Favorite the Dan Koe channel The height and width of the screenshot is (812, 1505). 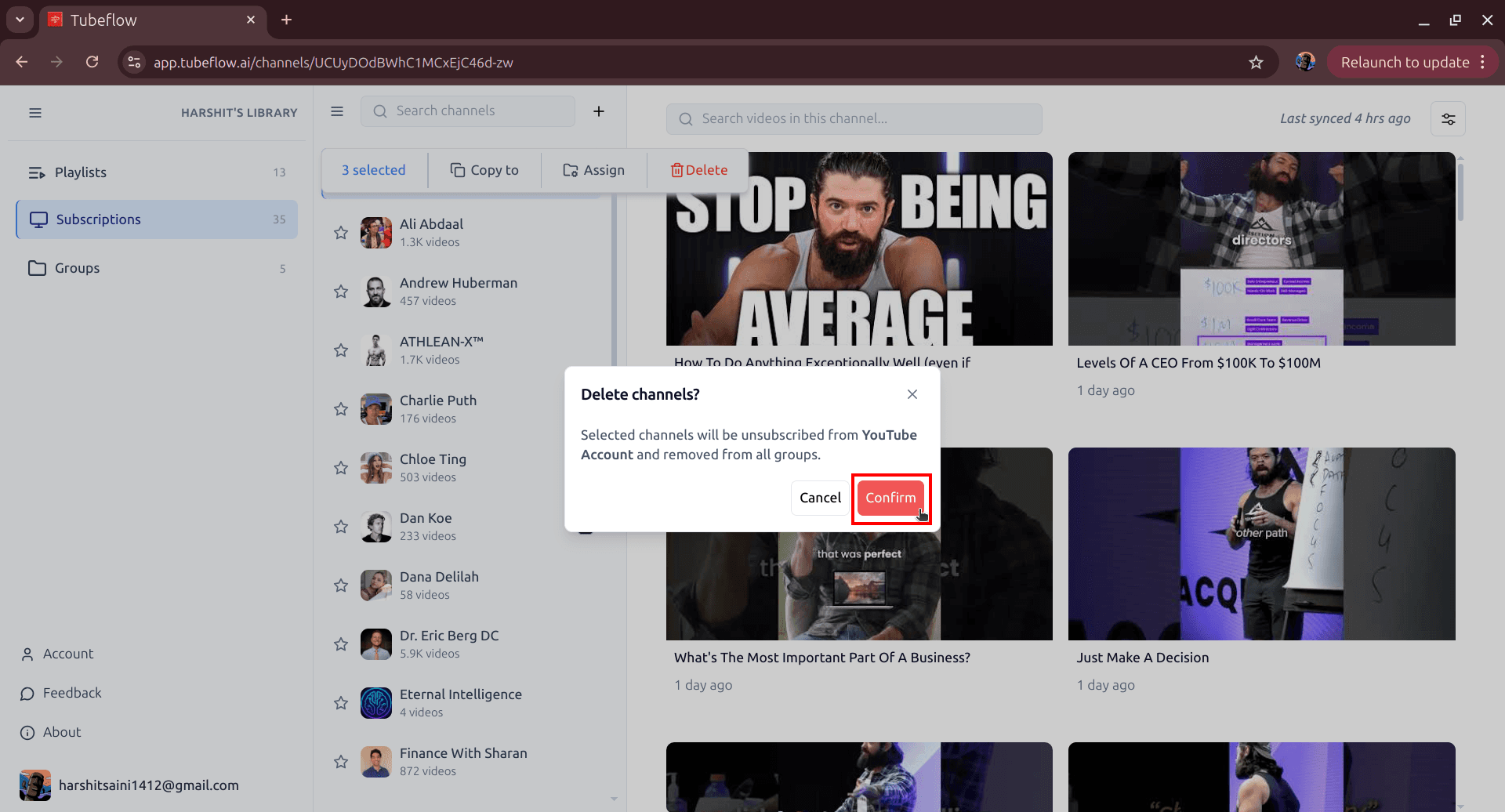pyautogui.click(x=340, y=526)
